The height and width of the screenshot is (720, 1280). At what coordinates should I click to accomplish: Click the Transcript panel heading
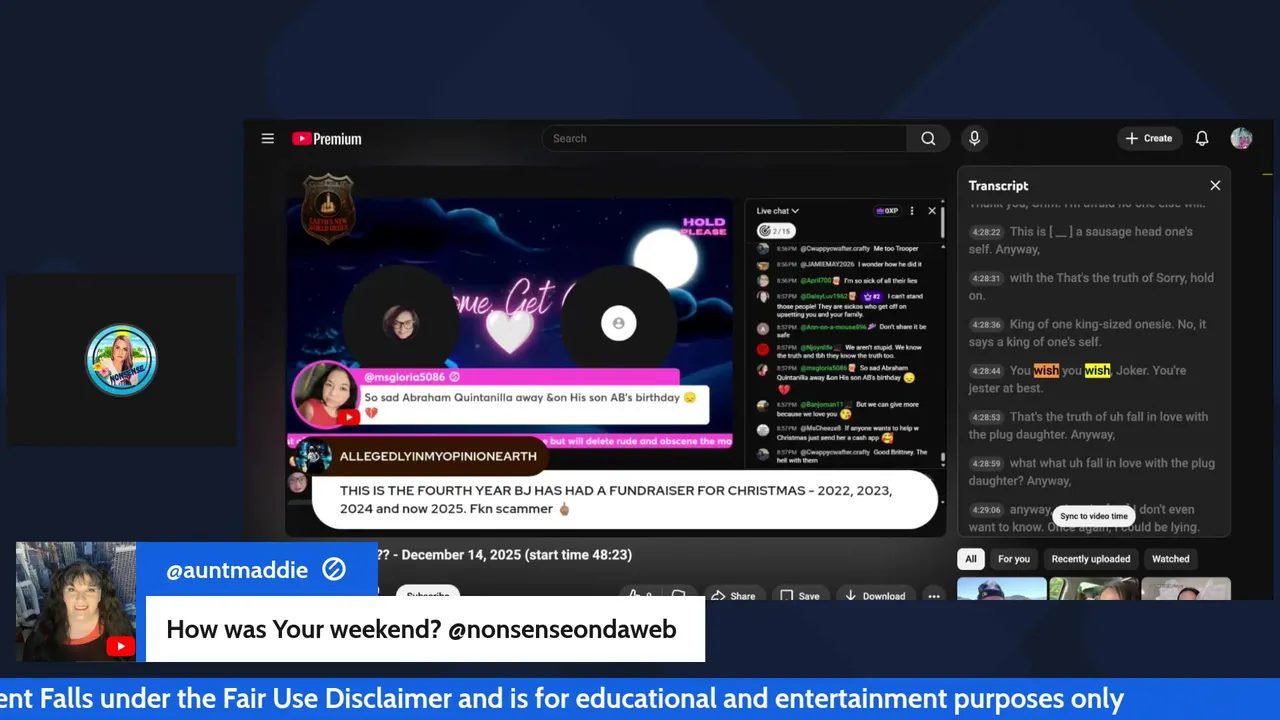(x=998, y=186)
